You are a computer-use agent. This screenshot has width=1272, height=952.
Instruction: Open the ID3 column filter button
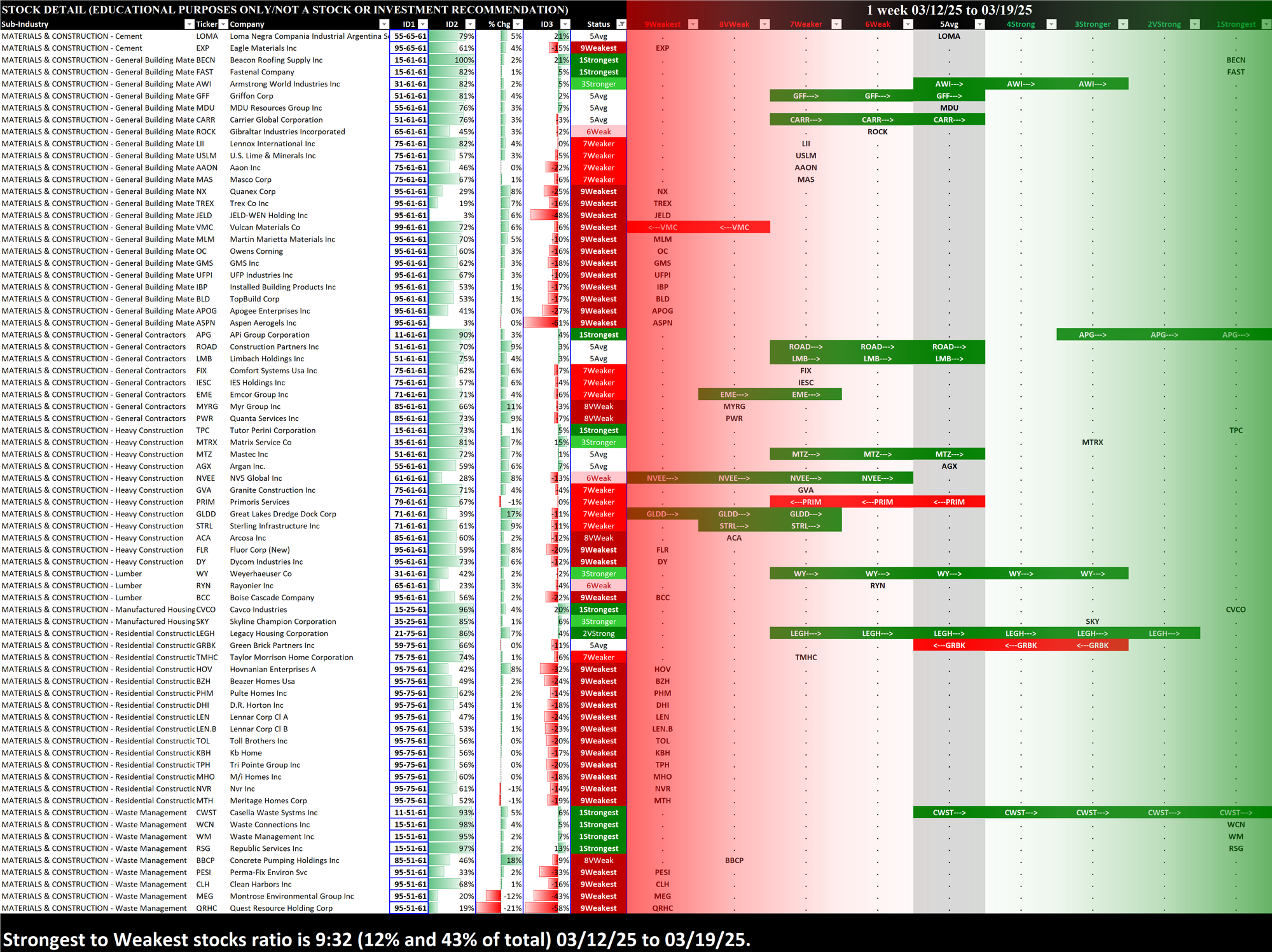[x=564, y=24]
